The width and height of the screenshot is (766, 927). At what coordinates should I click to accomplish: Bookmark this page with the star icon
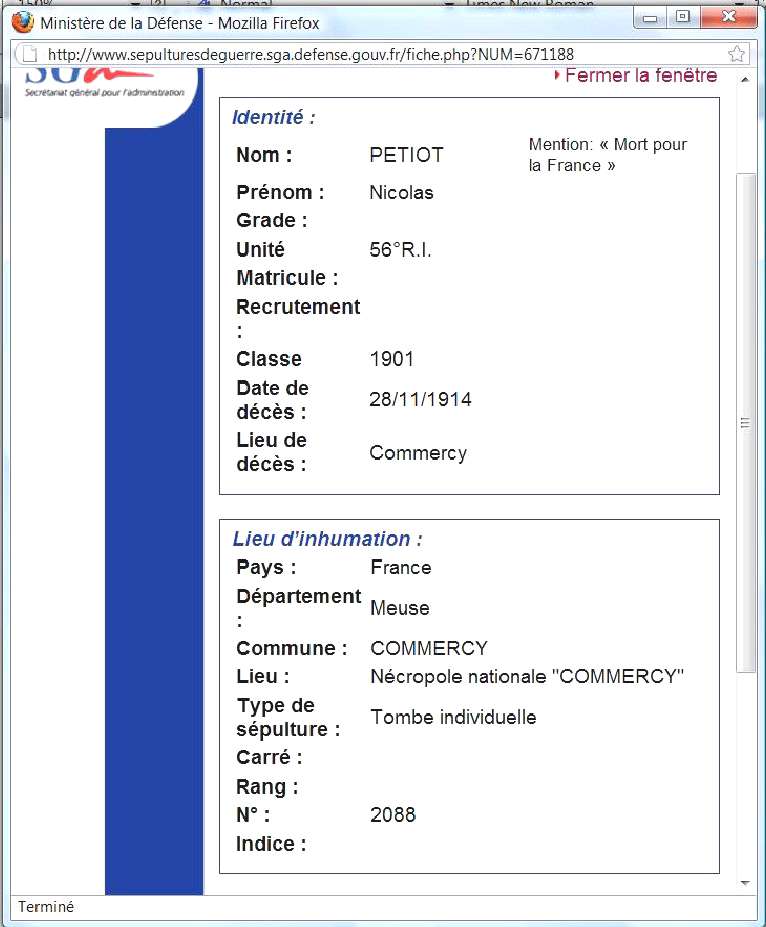[x=736, y=54]
